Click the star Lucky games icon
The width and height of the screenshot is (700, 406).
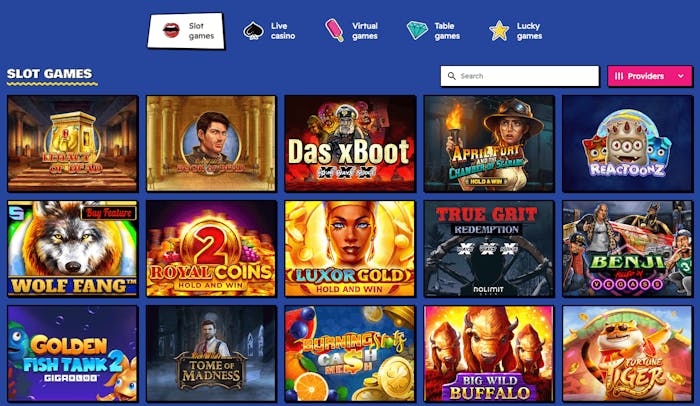[499, 31]
